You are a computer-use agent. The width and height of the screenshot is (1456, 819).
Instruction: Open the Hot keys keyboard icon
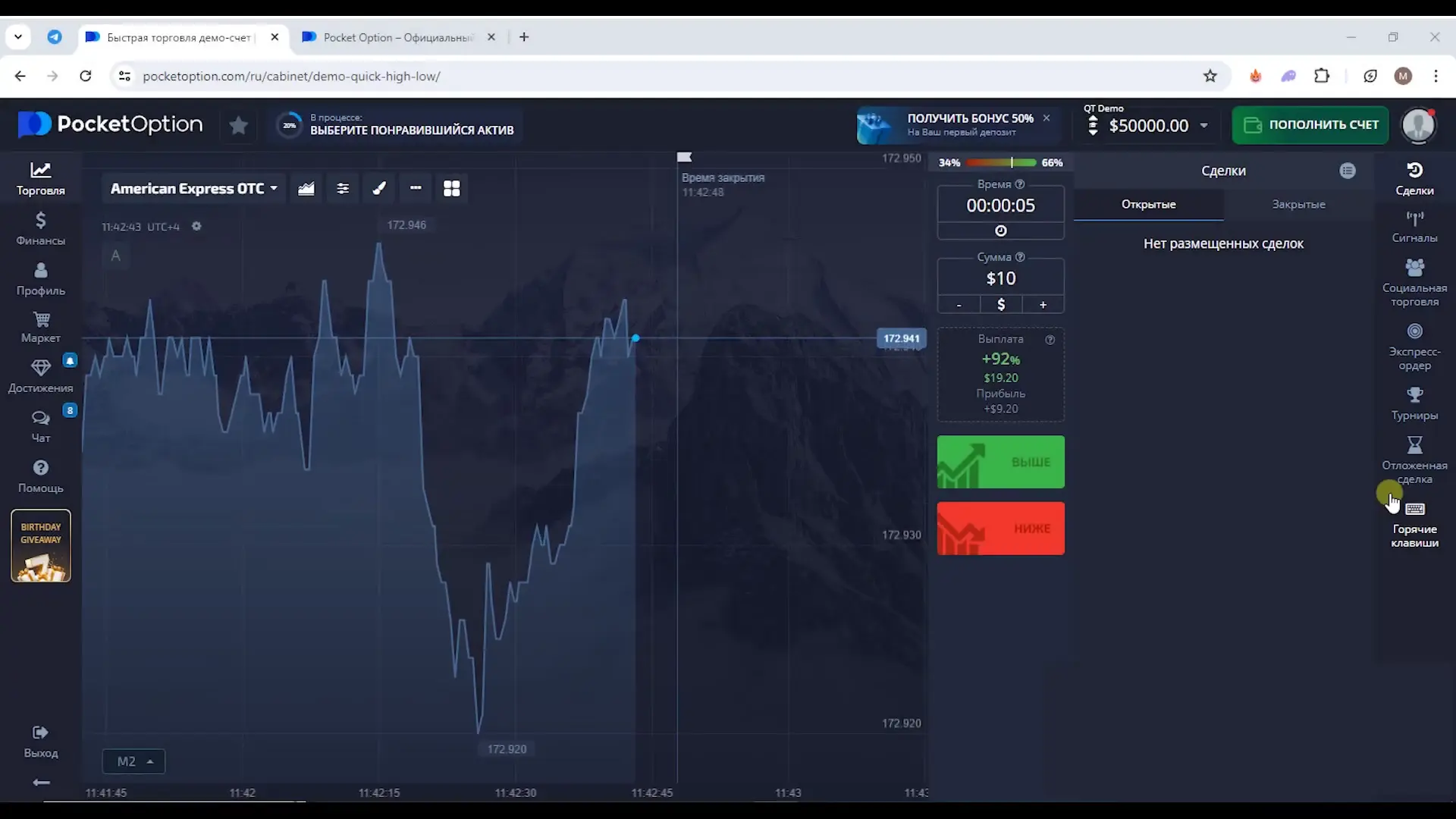click(1414, 523)
